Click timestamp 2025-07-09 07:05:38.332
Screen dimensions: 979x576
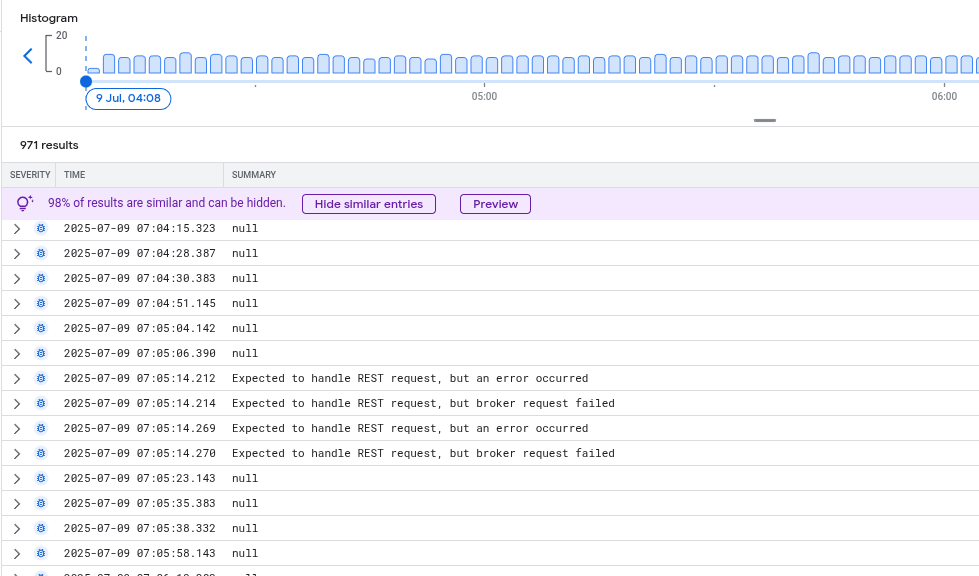139,528
